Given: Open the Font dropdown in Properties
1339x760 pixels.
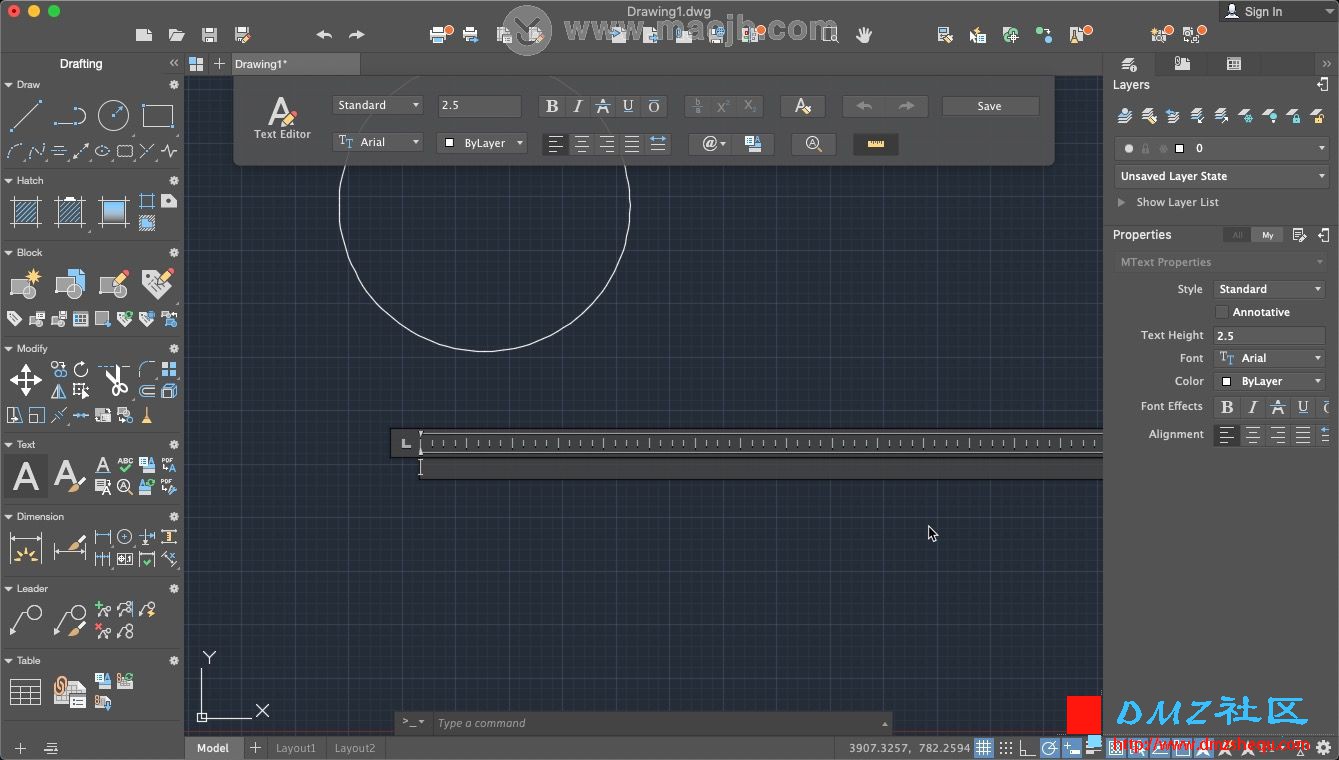Looking at the screenshot, I should tap(1270, 358).
